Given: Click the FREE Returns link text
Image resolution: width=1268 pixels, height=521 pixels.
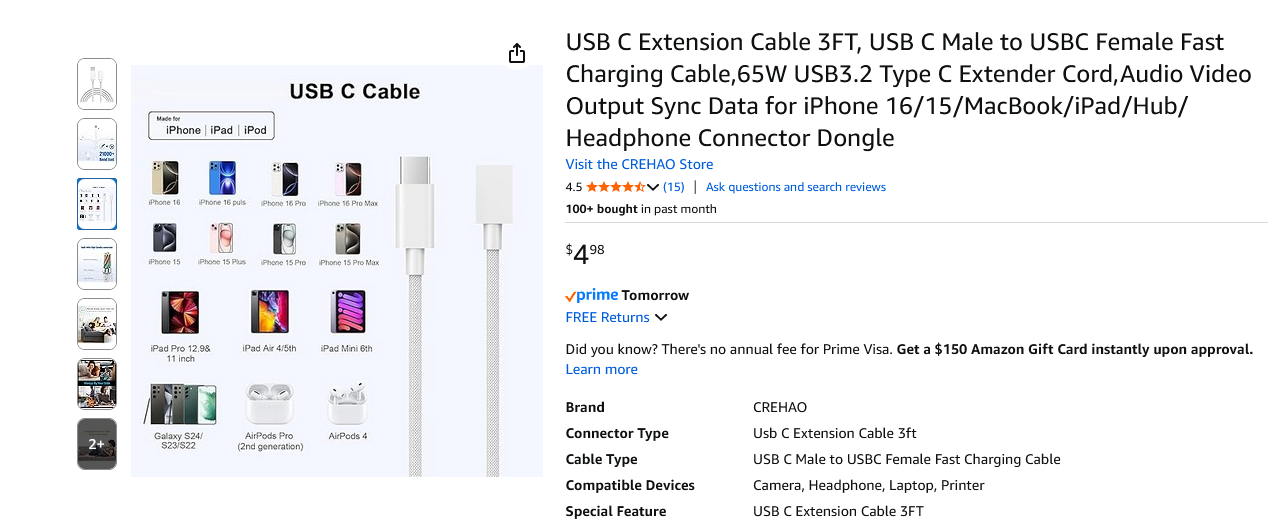Looking at the screenshot, I should tap(607, 317).
